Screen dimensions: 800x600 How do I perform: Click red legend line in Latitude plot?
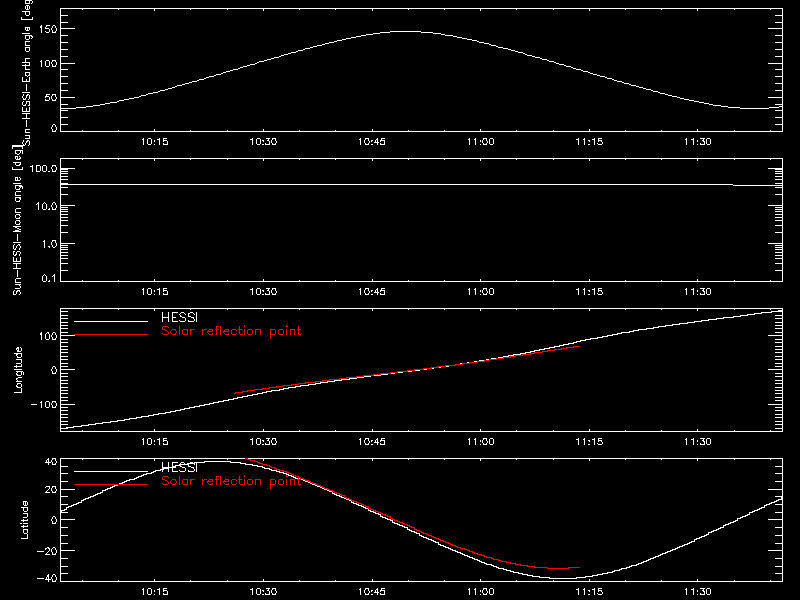pos(111,485)
